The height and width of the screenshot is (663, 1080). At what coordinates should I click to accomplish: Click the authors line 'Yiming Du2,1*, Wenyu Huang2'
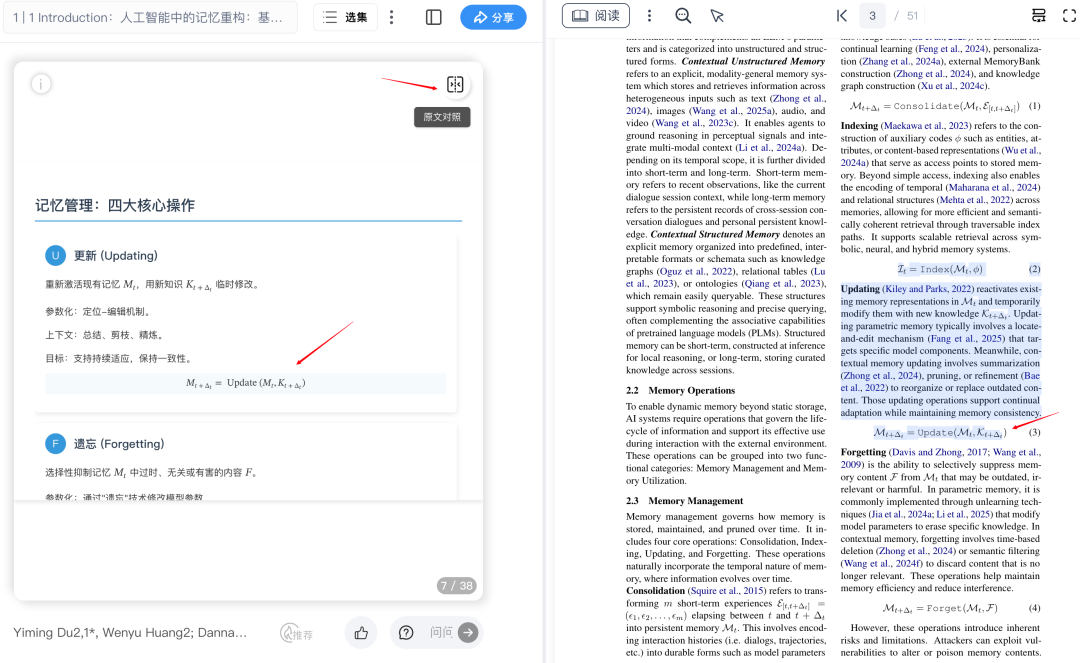(130, 633)
